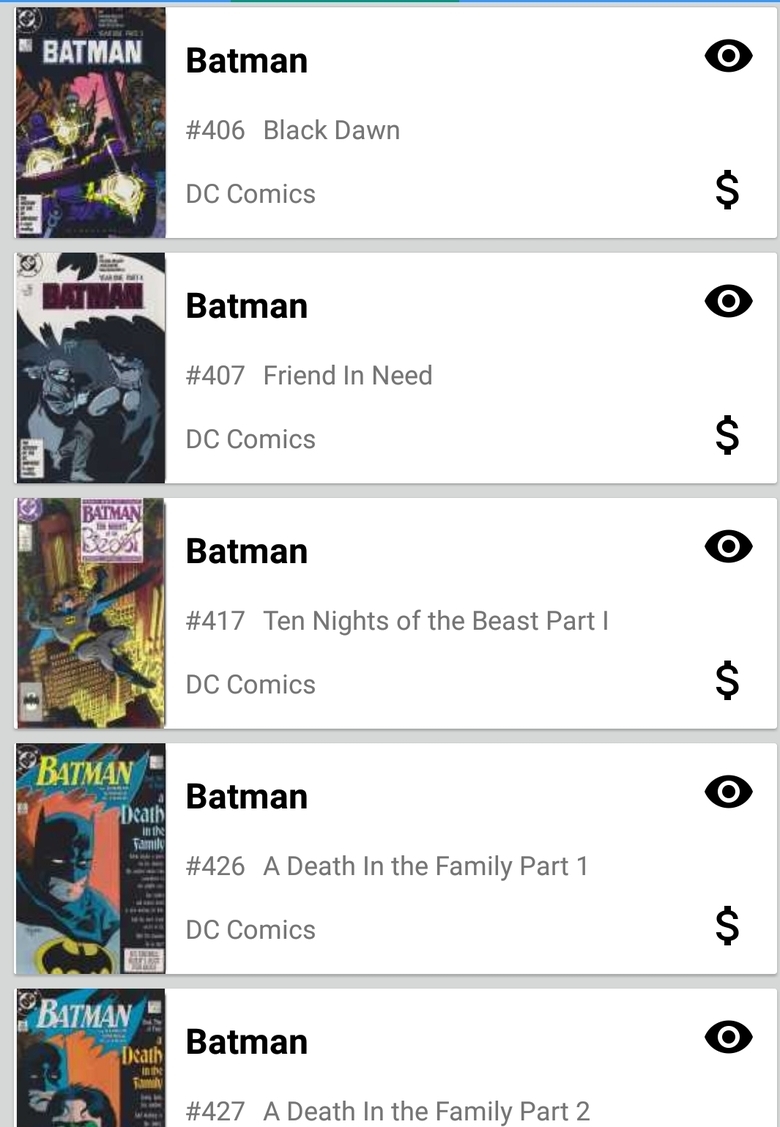
Task: Tap the eye icon for Batman #407
Action: click(728, 301)
